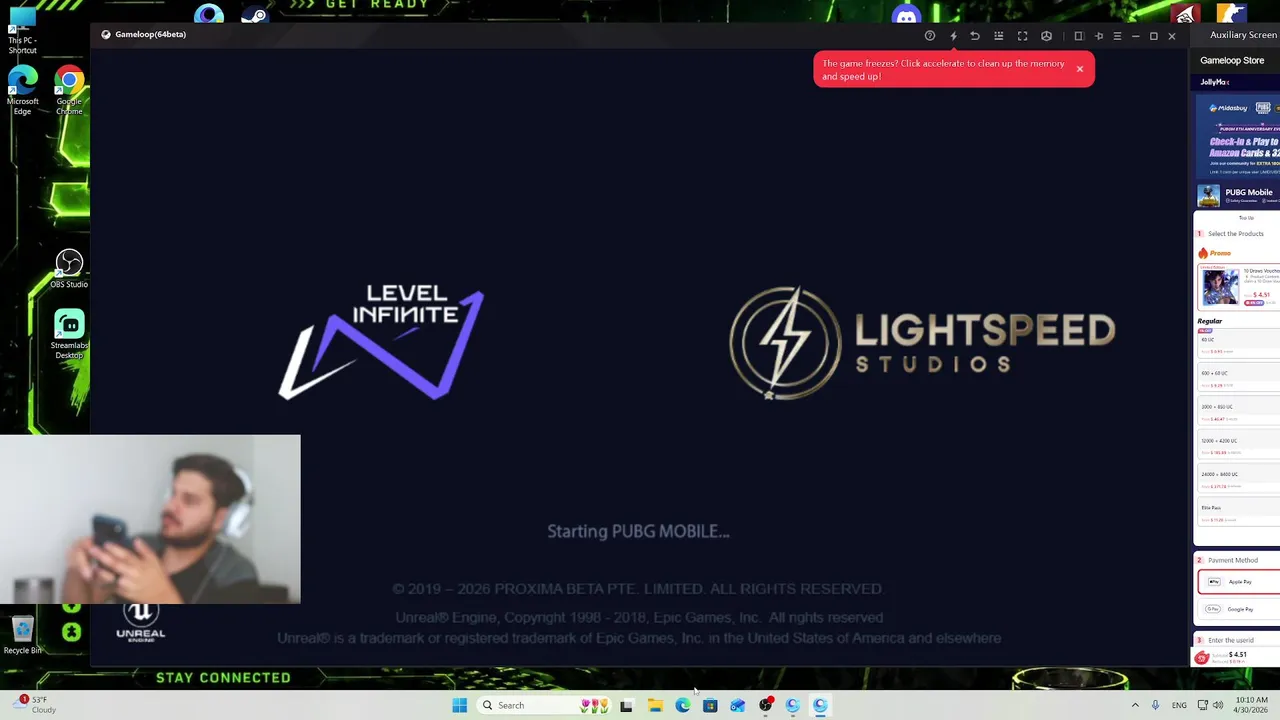
Task: Choose the 60 UC product option
Action: pyautogui.click(x=1238, y=343)
